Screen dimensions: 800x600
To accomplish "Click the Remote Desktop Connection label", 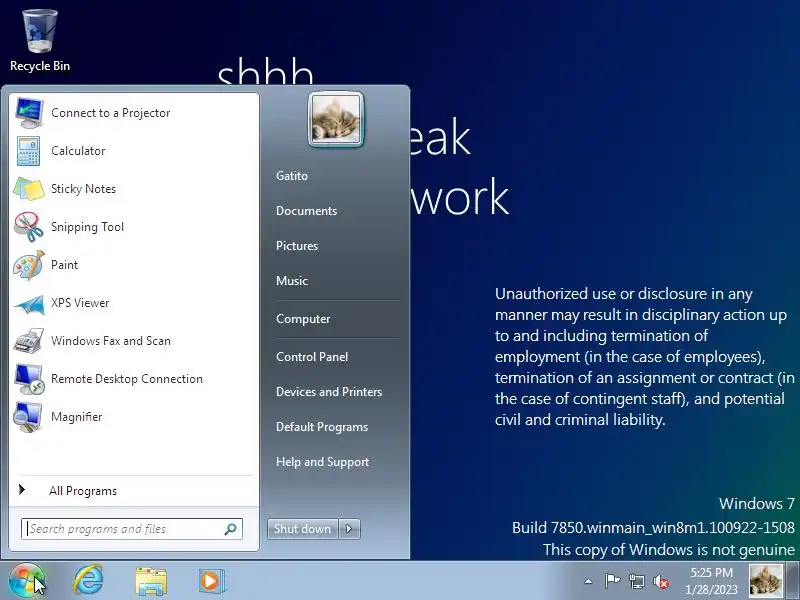I will (127, 379).
